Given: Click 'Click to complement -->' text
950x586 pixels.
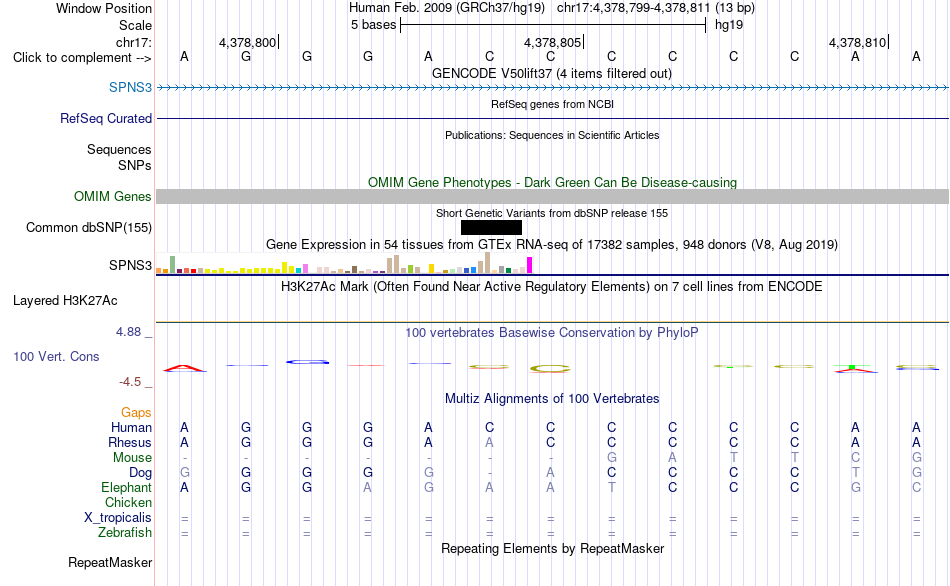Looking at the screenshot, I should tap(82, 58).
